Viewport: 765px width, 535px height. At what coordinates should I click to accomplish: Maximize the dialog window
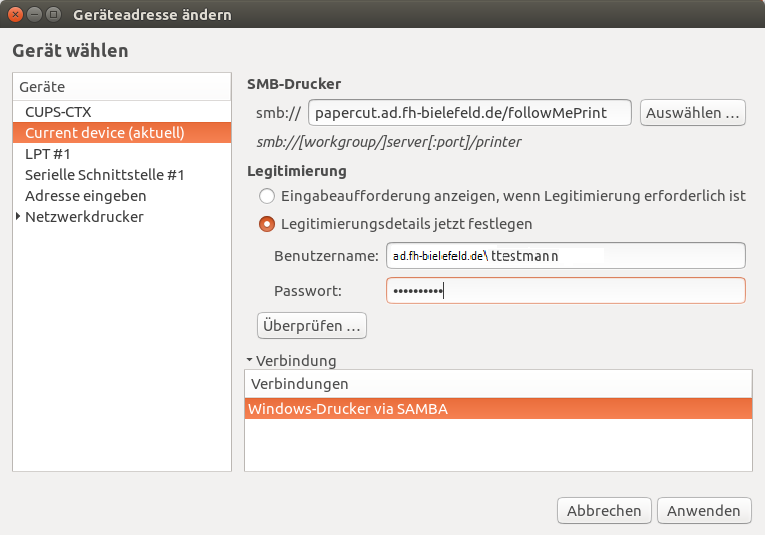(x=53, y=15)
